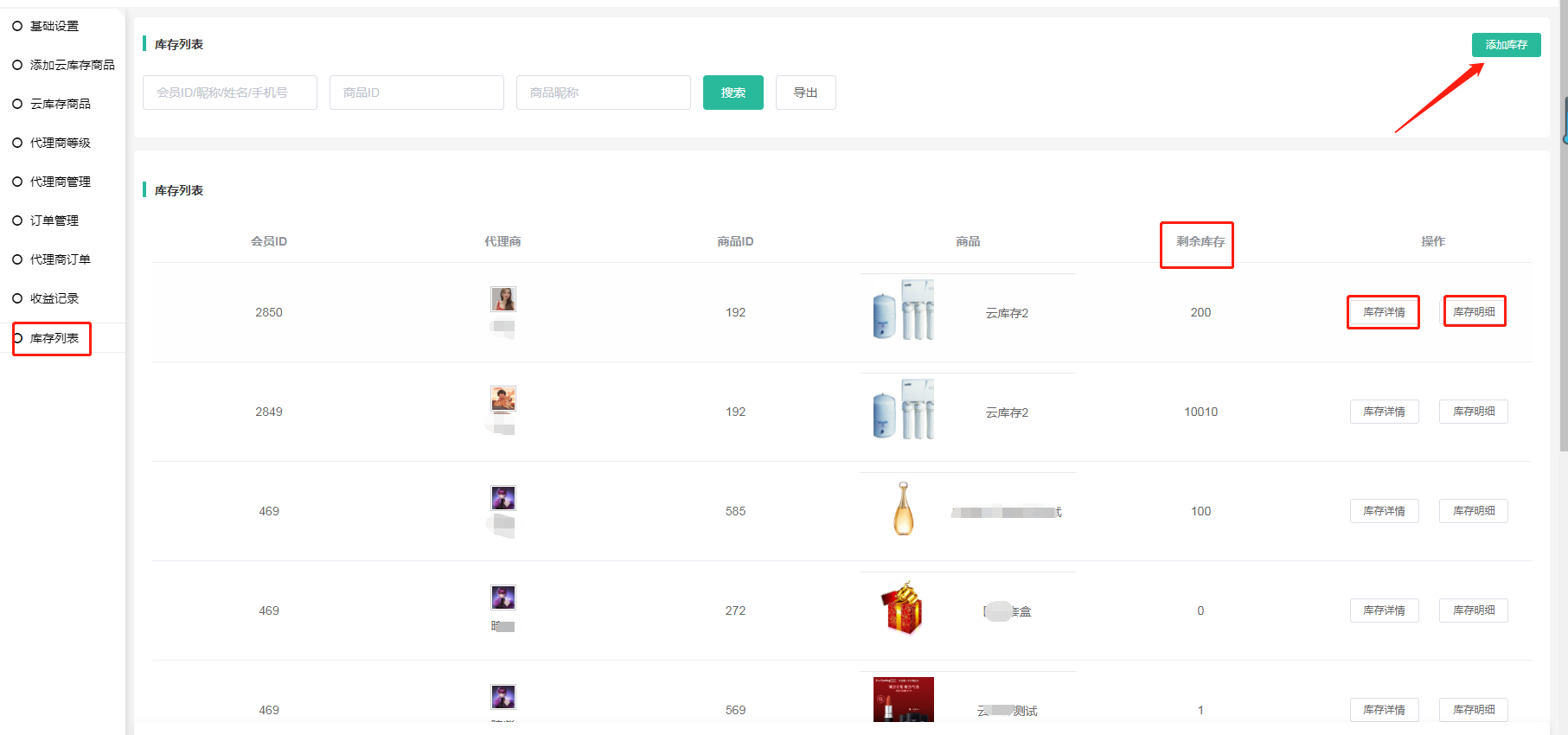The width and height of the screenshot is (1568, 735).
Task: Focus the 会员ID/昵称/姓名/手机号 search field
Action: pos(229,93)
